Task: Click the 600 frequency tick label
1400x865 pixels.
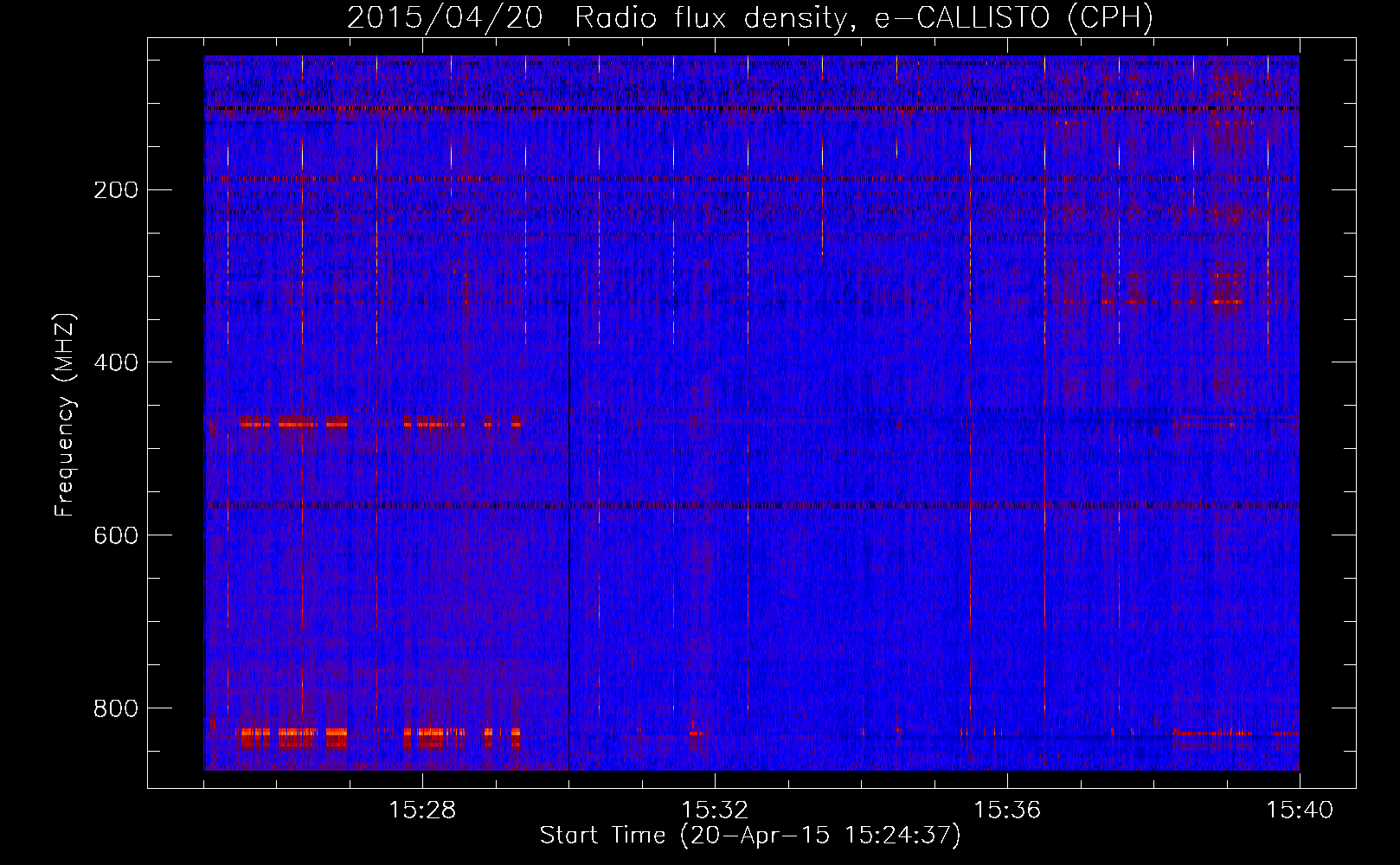Action: tap(115, 535)
